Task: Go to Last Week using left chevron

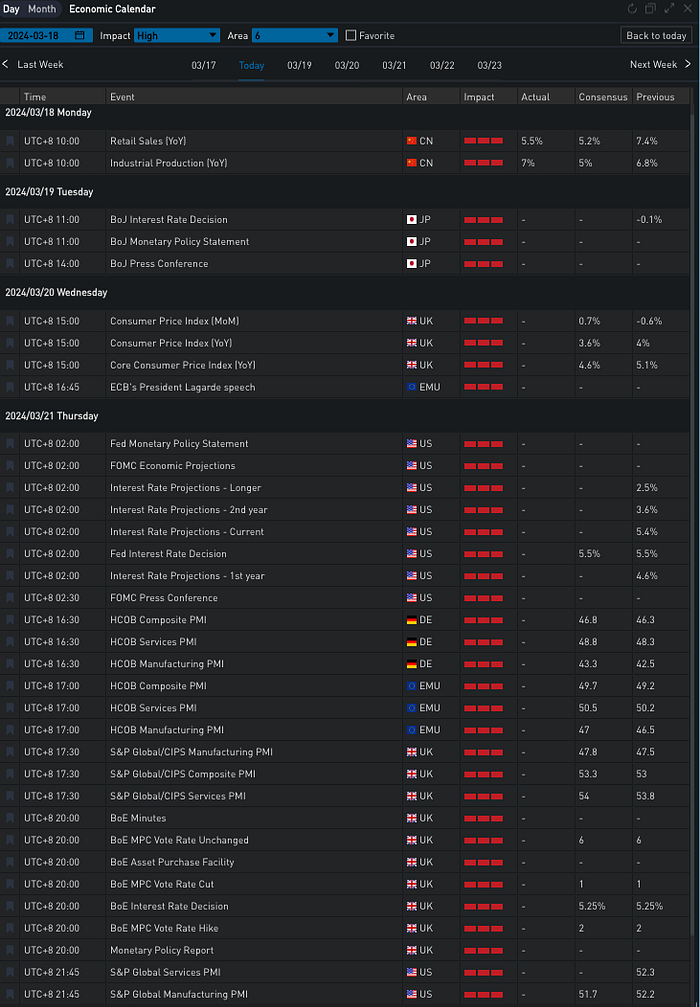Action: tap(6, 65)
